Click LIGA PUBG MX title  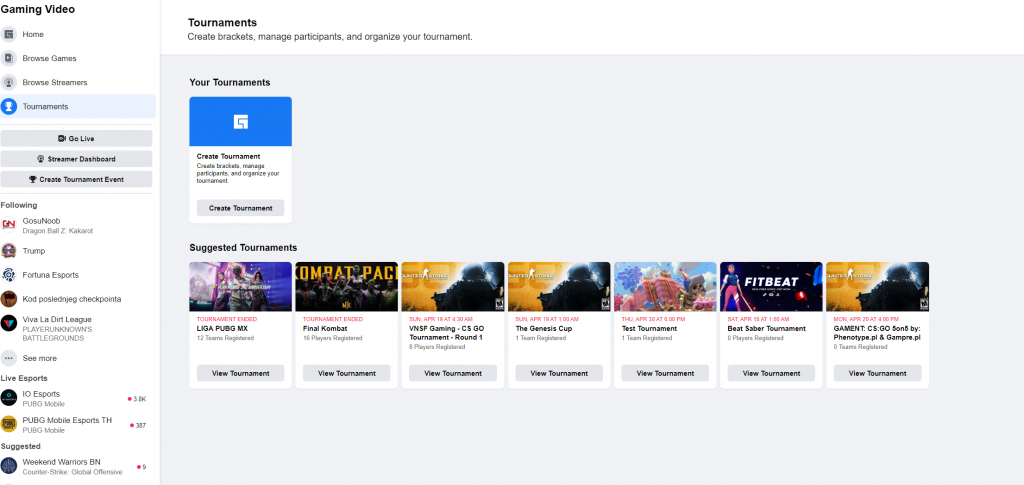[x=222, y=328]
